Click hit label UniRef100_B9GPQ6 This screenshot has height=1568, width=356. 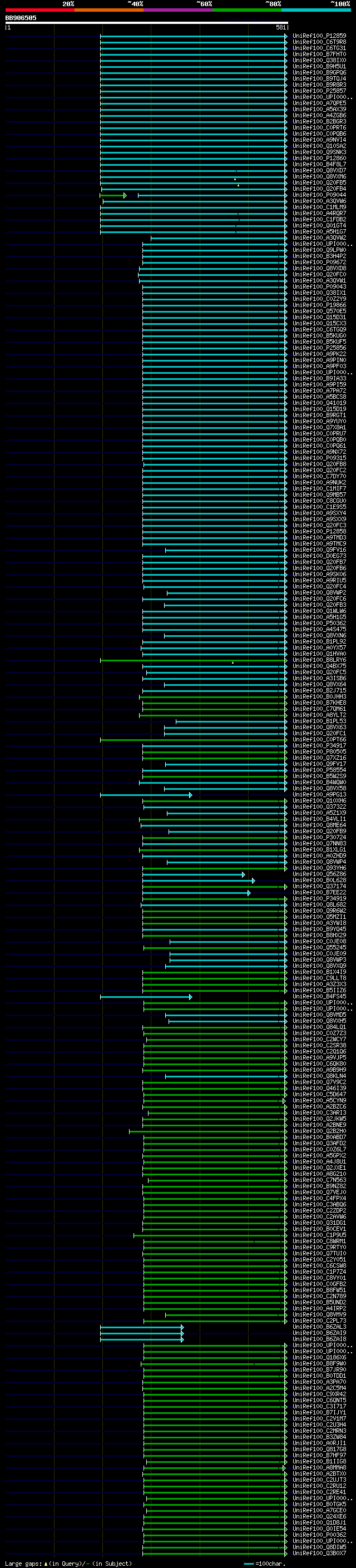(x=319, y=72)
